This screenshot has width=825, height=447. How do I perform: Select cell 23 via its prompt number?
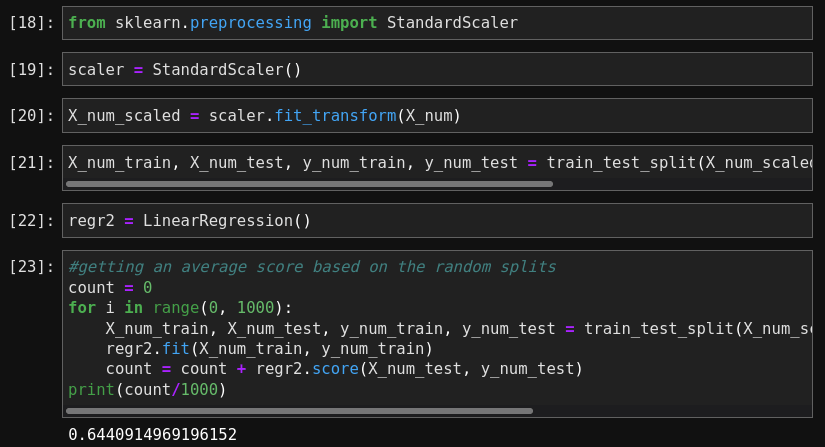click(x=32, y=267)
